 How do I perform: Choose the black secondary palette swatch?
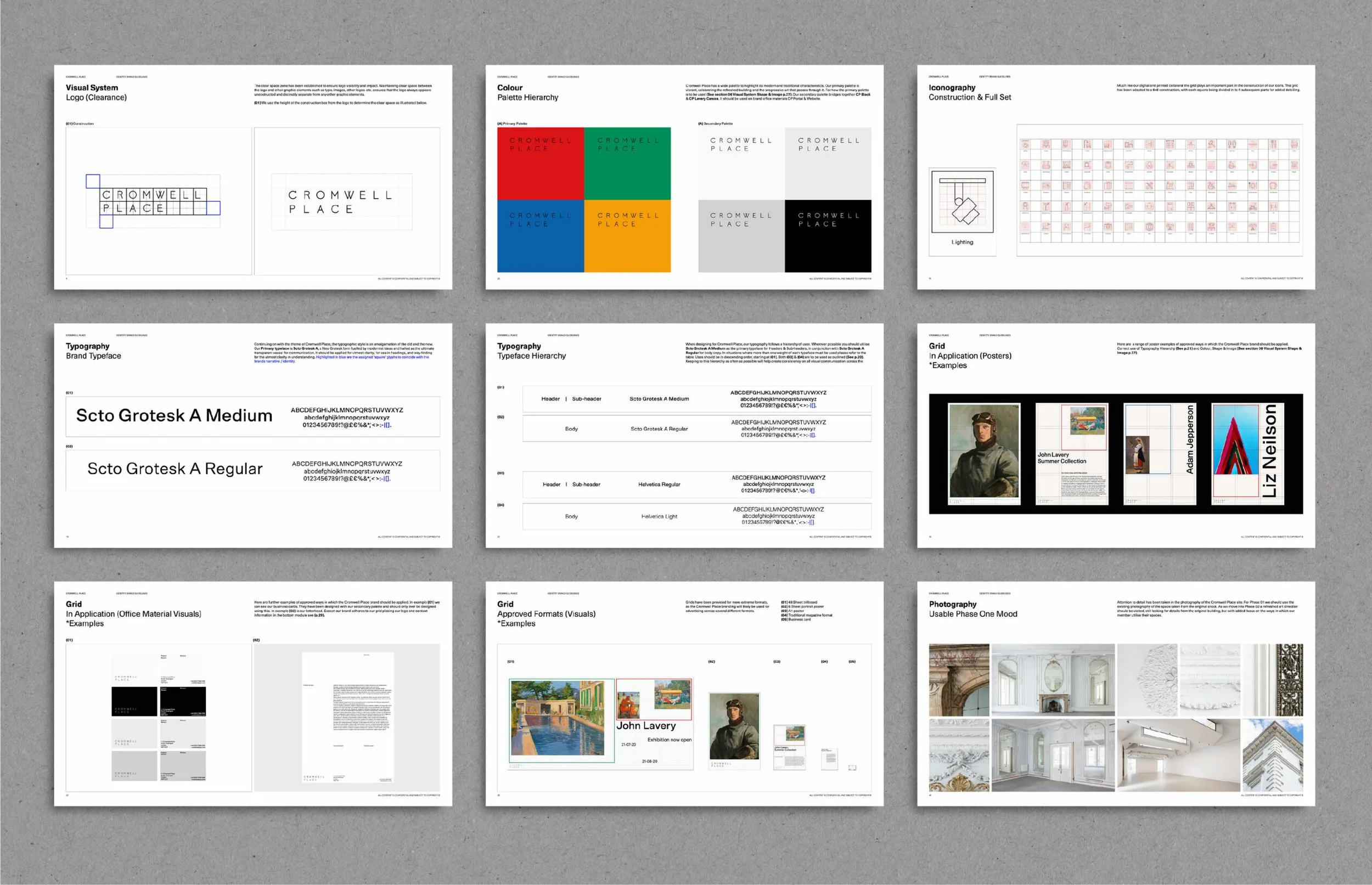(828, 235)
